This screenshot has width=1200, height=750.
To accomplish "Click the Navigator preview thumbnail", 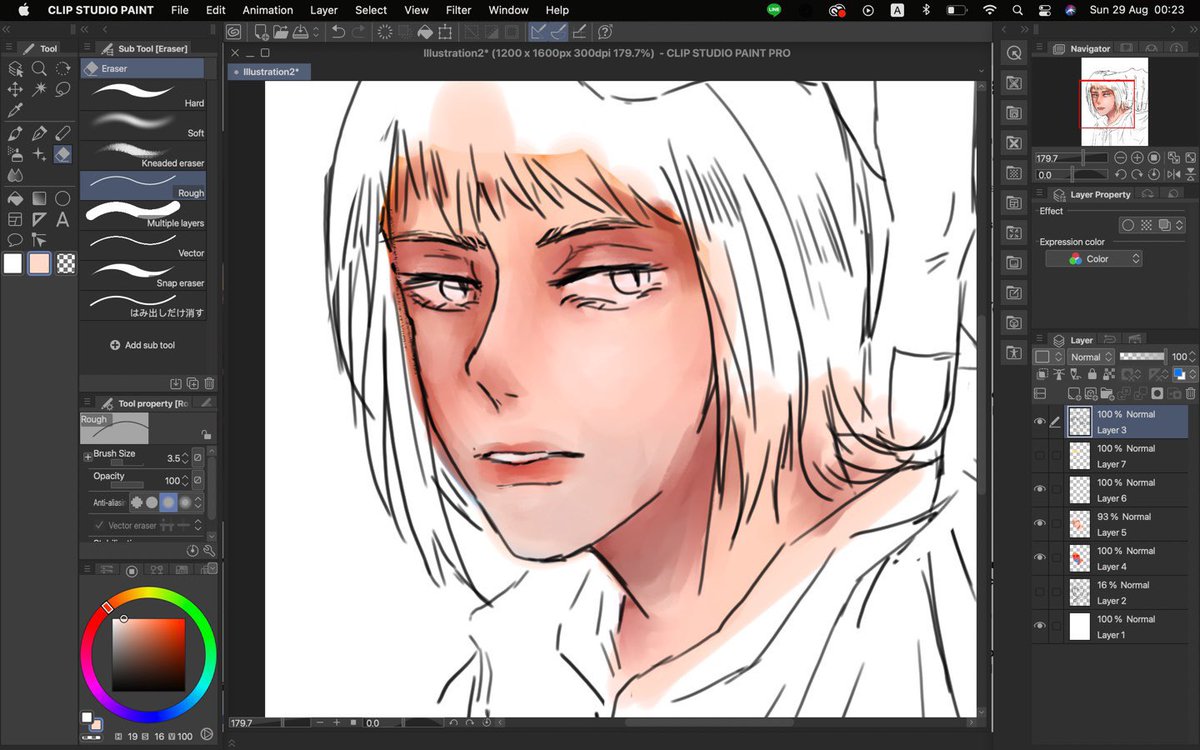I will 1114,101.
